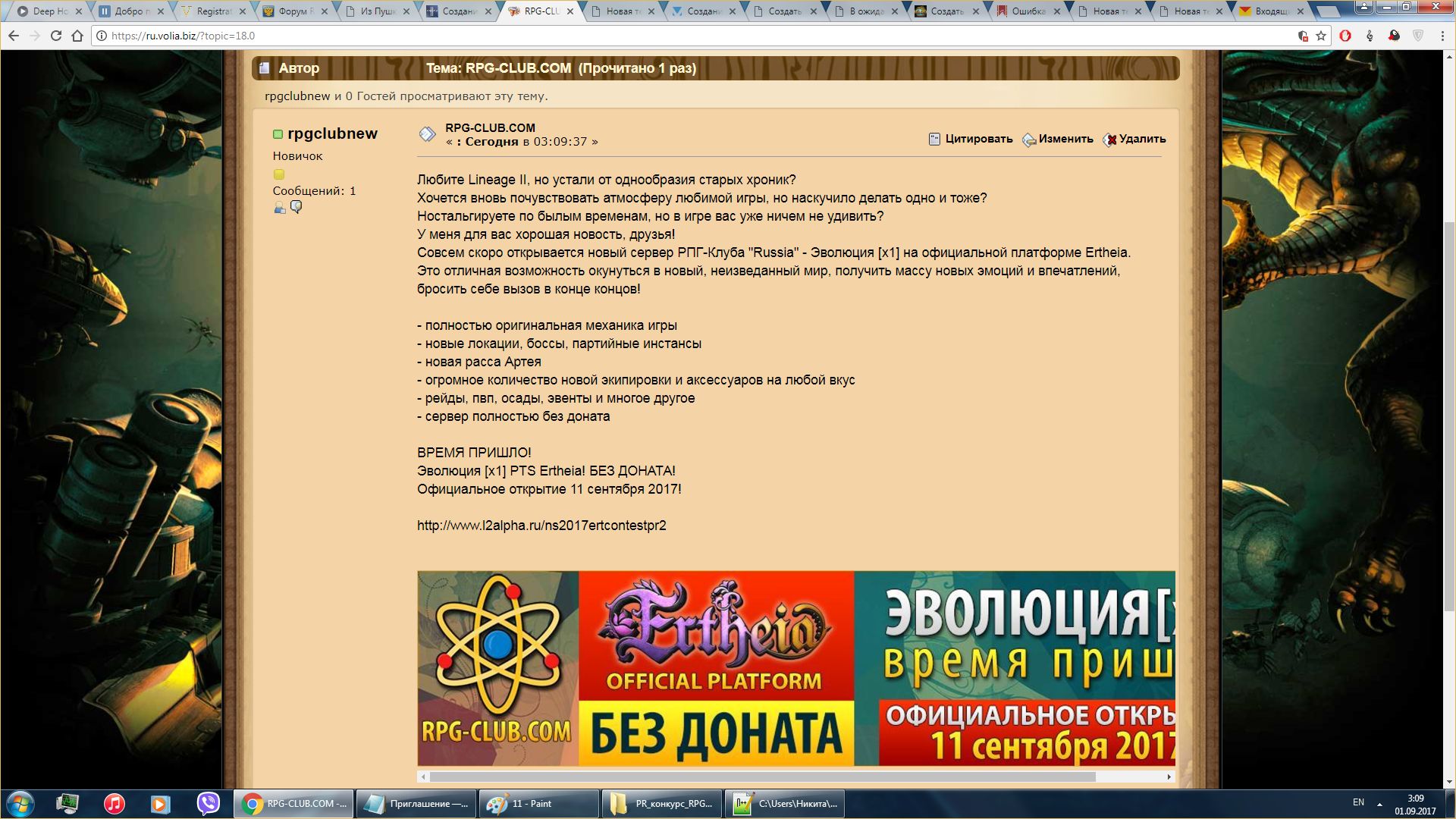
Task: Switch to the Приглашение taskbar window
Action: 416,804
